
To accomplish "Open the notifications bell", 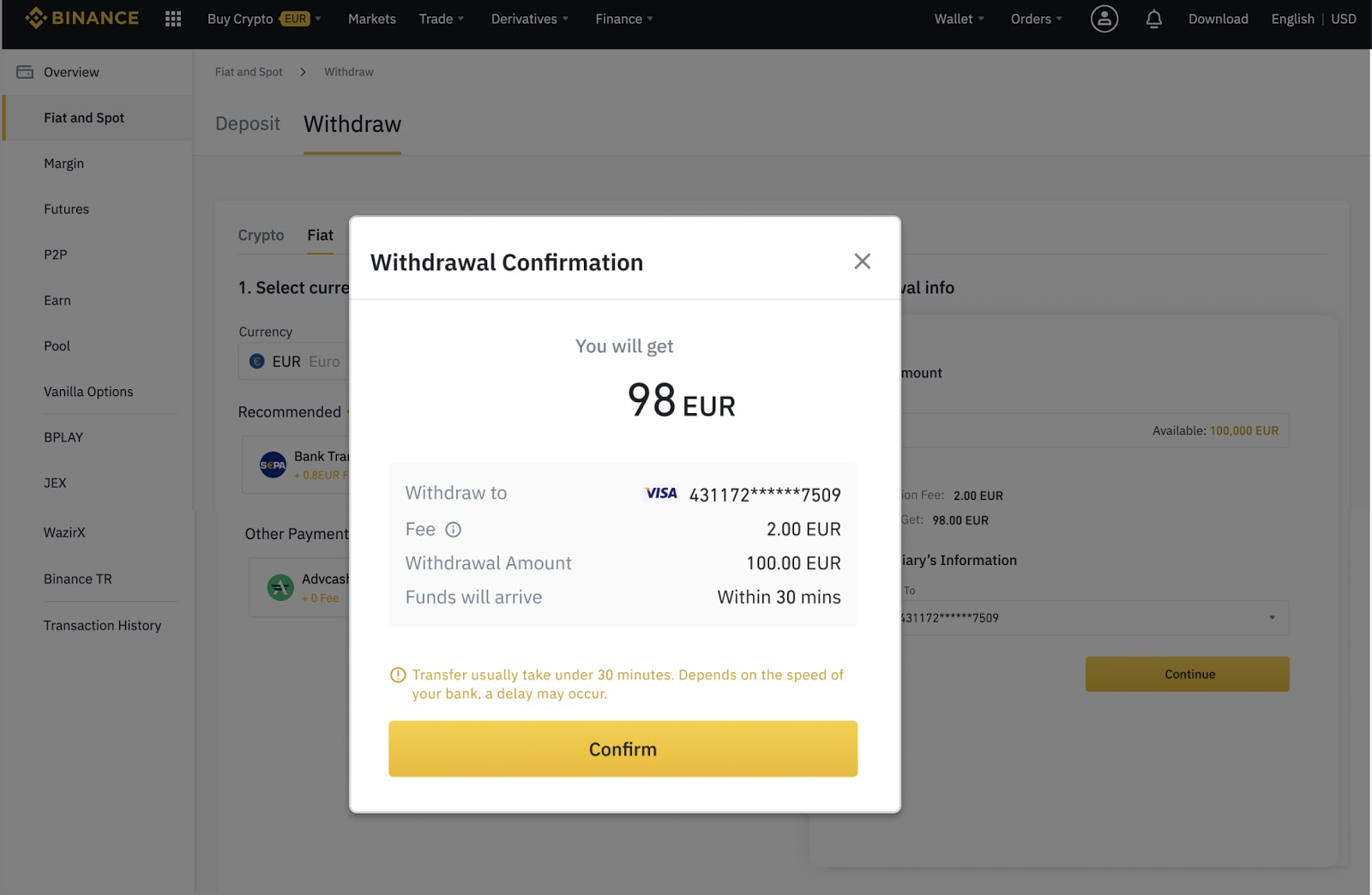I will click(x=1153, y=19).
